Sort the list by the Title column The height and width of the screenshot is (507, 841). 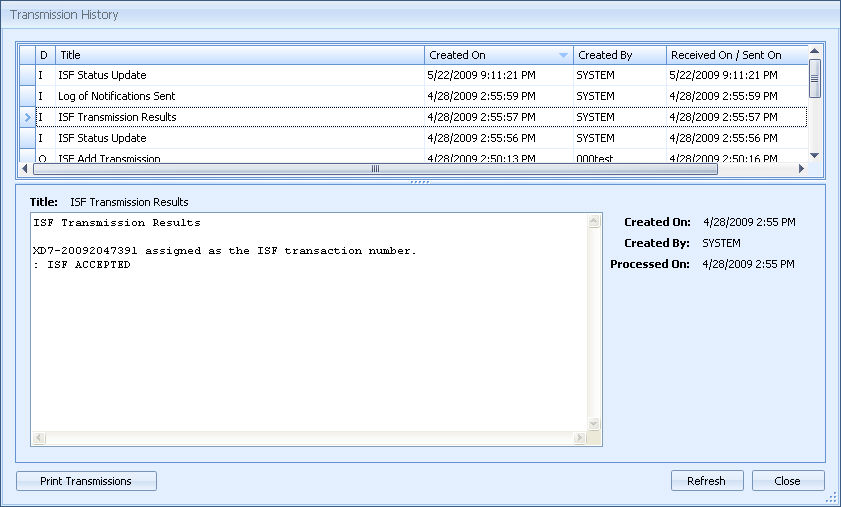(240, 55)
